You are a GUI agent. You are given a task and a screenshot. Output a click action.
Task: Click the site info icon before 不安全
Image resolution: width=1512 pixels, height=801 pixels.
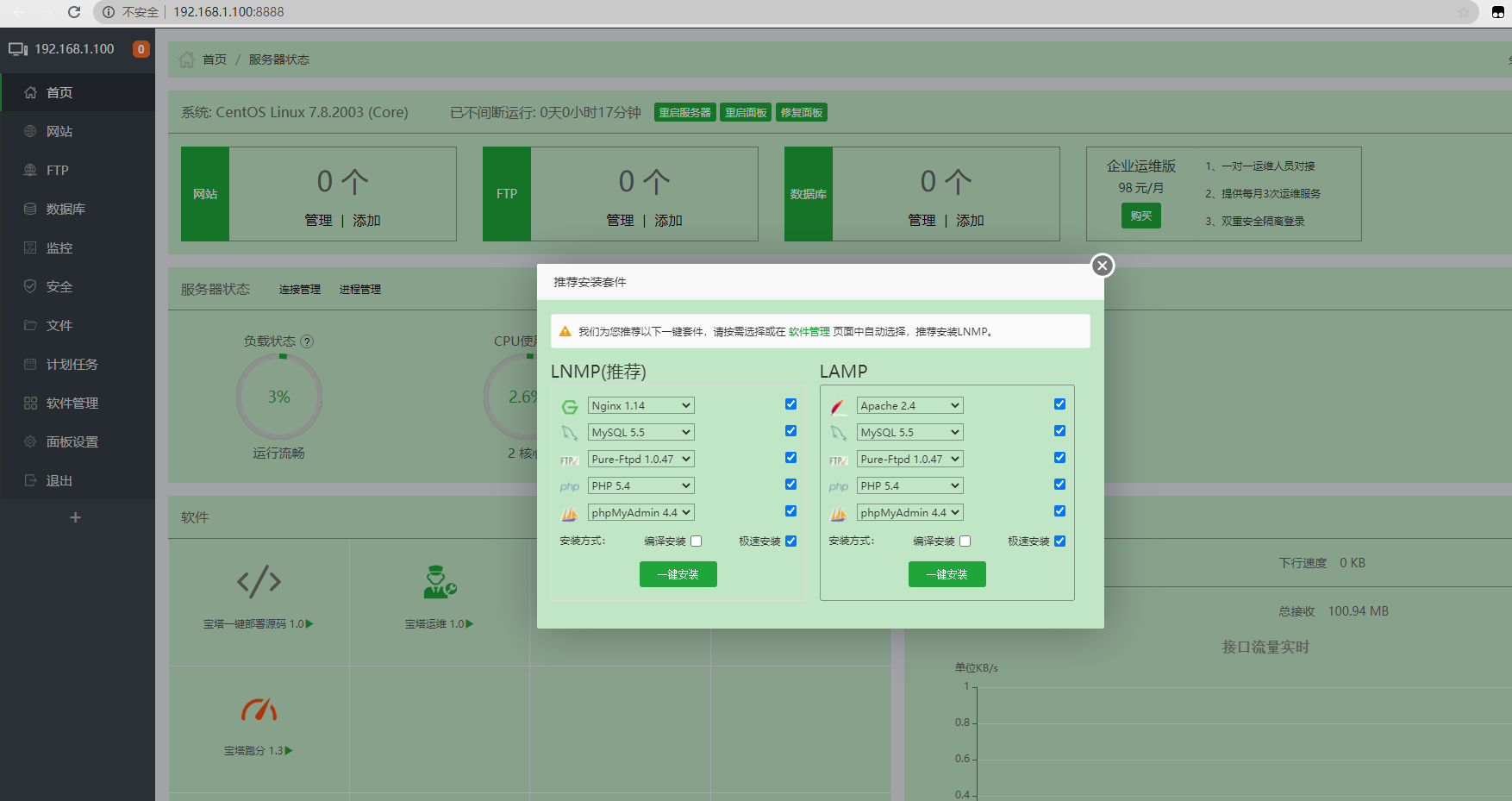tap(109, 12)
